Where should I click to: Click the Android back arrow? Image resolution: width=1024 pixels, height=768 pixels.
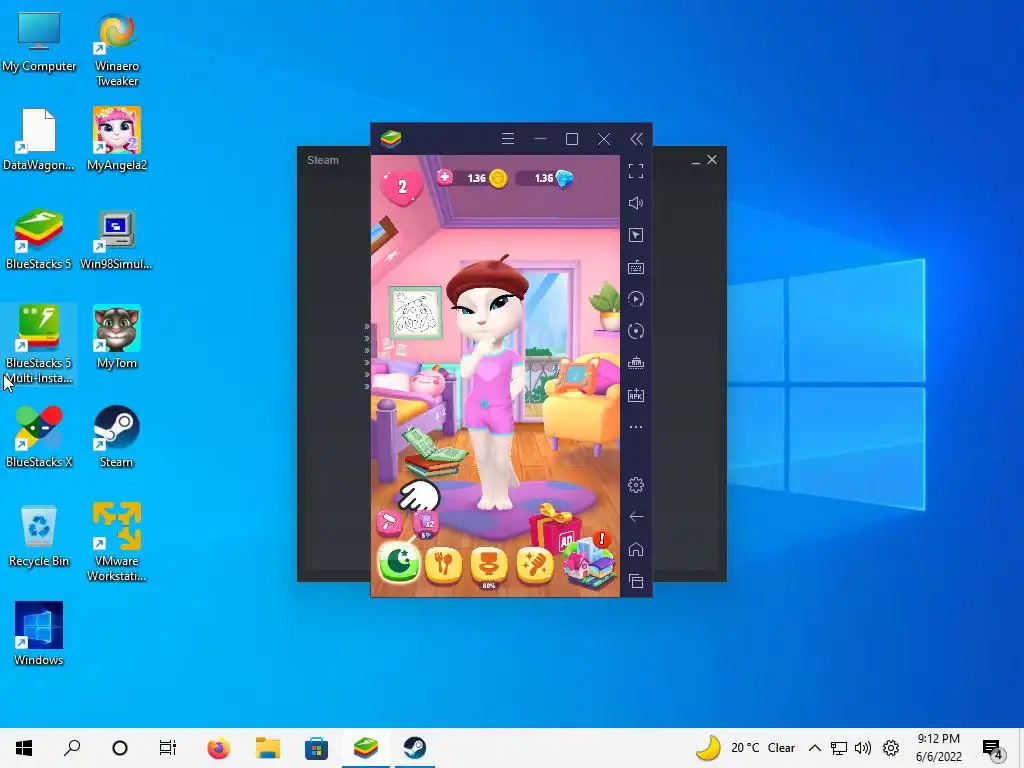pyautogui.click(x=635, y=517)
